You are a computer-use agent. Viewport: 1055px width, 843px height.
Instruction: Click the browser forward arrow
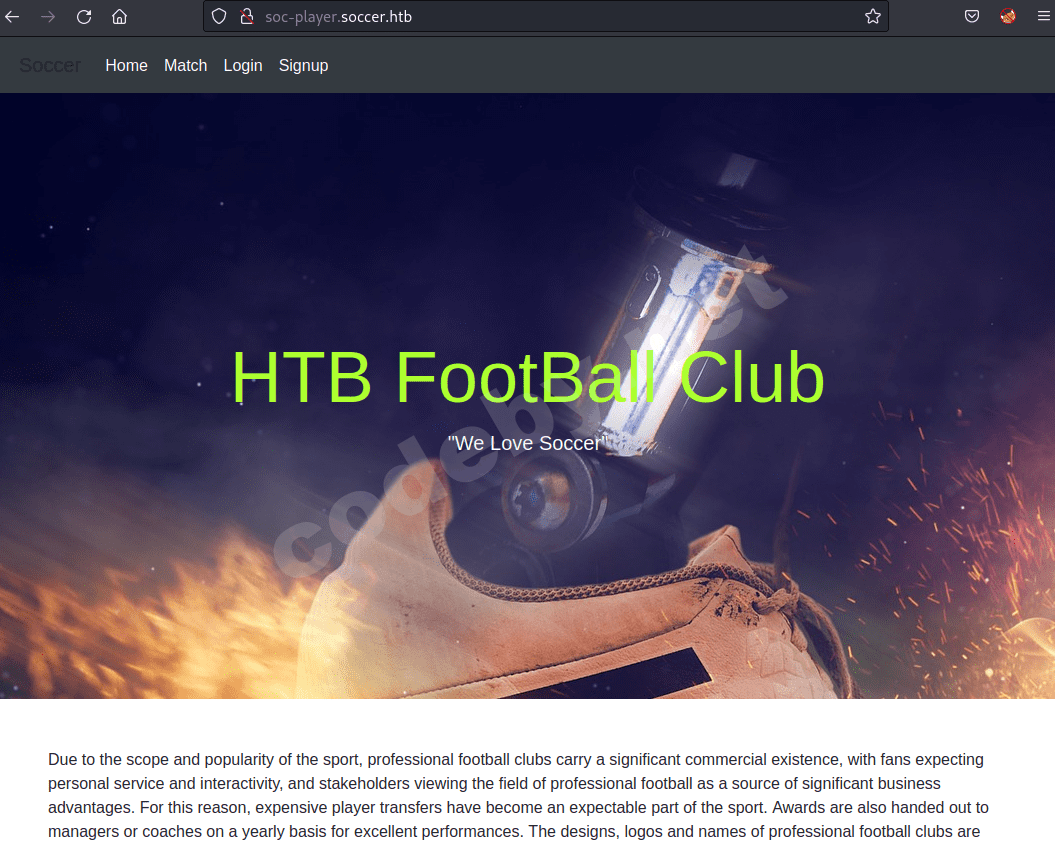[48, 16]
